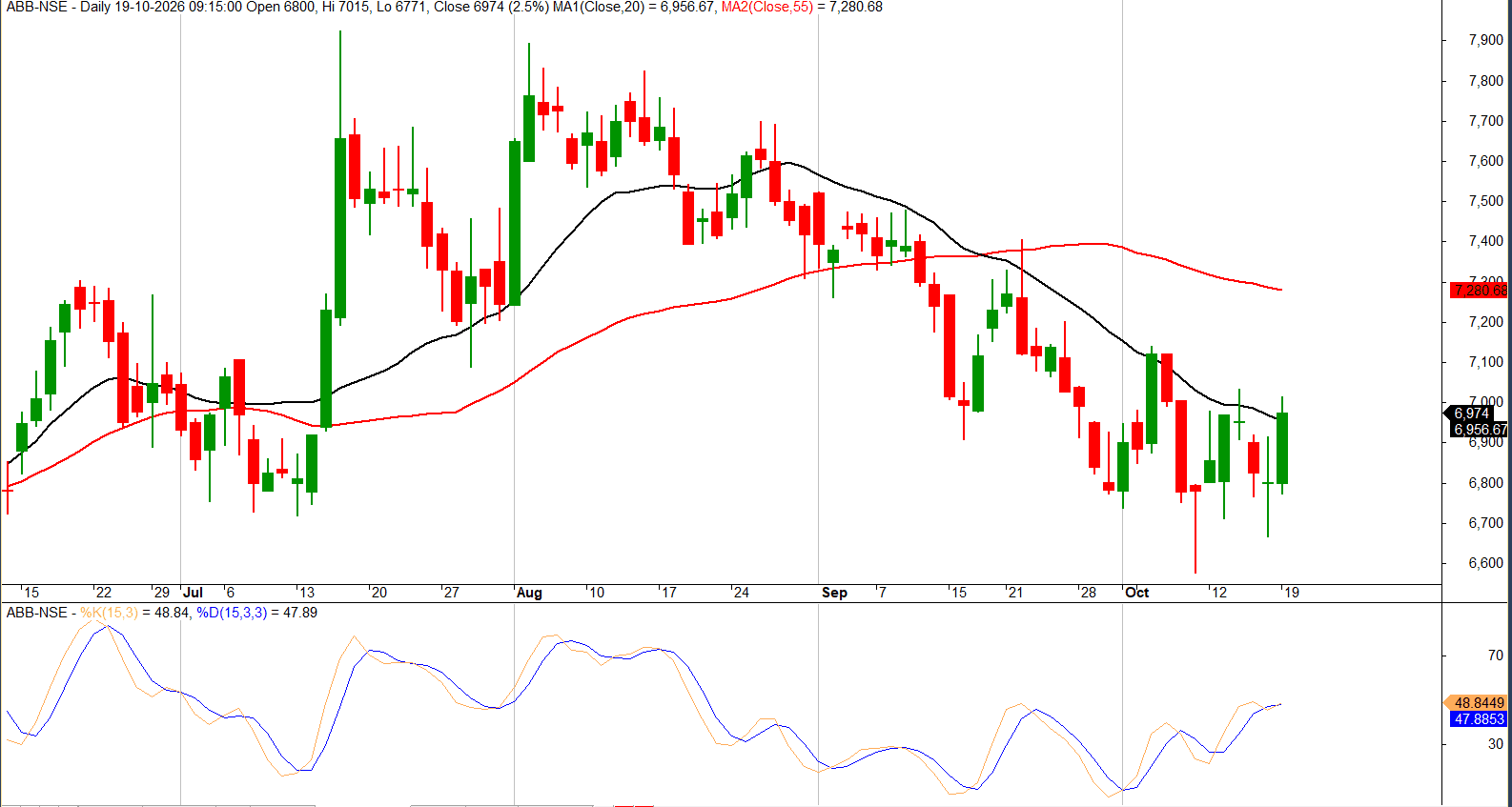Click the Sep month label on date axis

834,593
